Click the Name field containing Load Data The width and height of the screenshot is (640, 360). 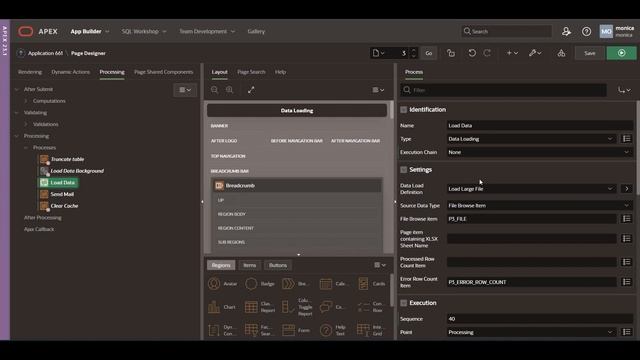(x=540, y=126)
